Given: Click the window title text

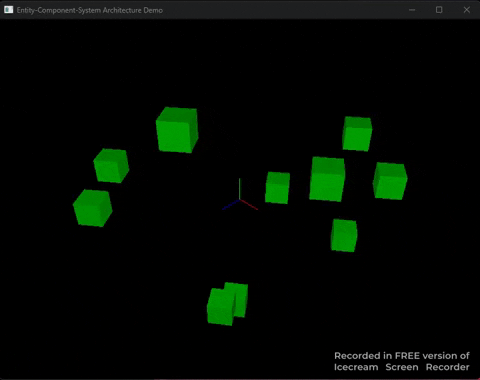Looking at the screenshot, I should point(90,10).
